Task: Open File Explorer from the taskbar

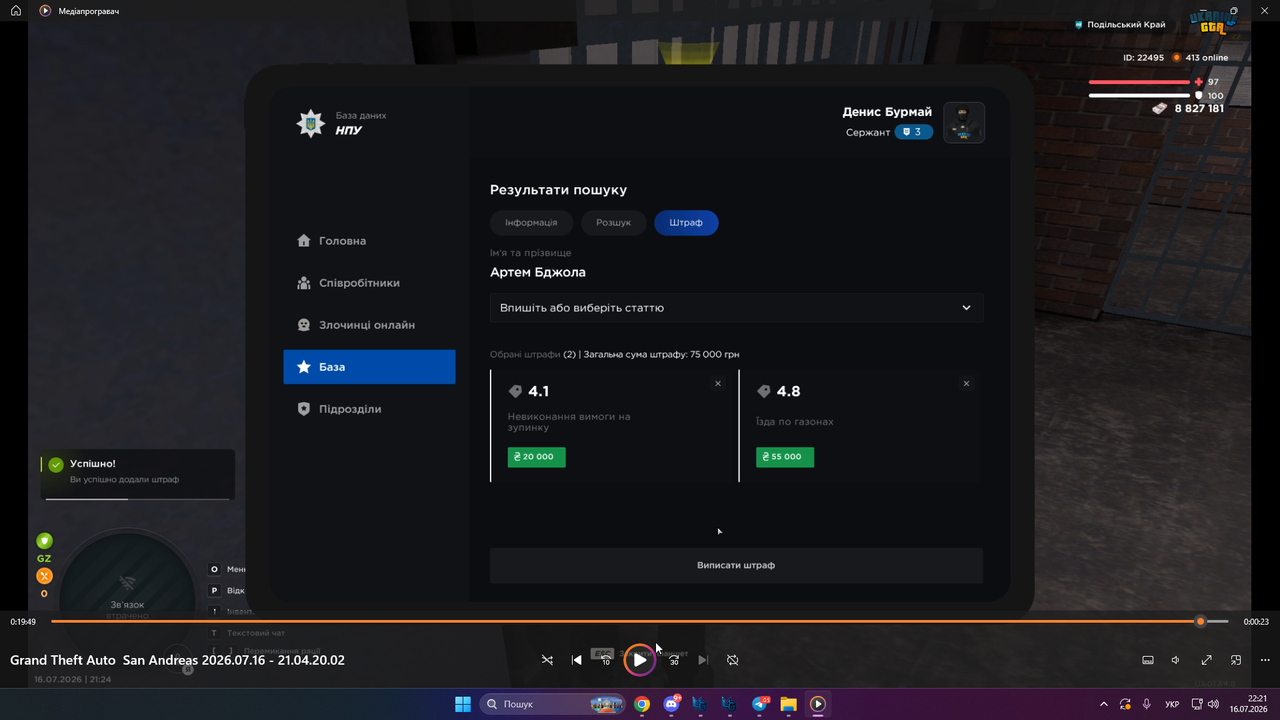Action: tap(788, 704)
